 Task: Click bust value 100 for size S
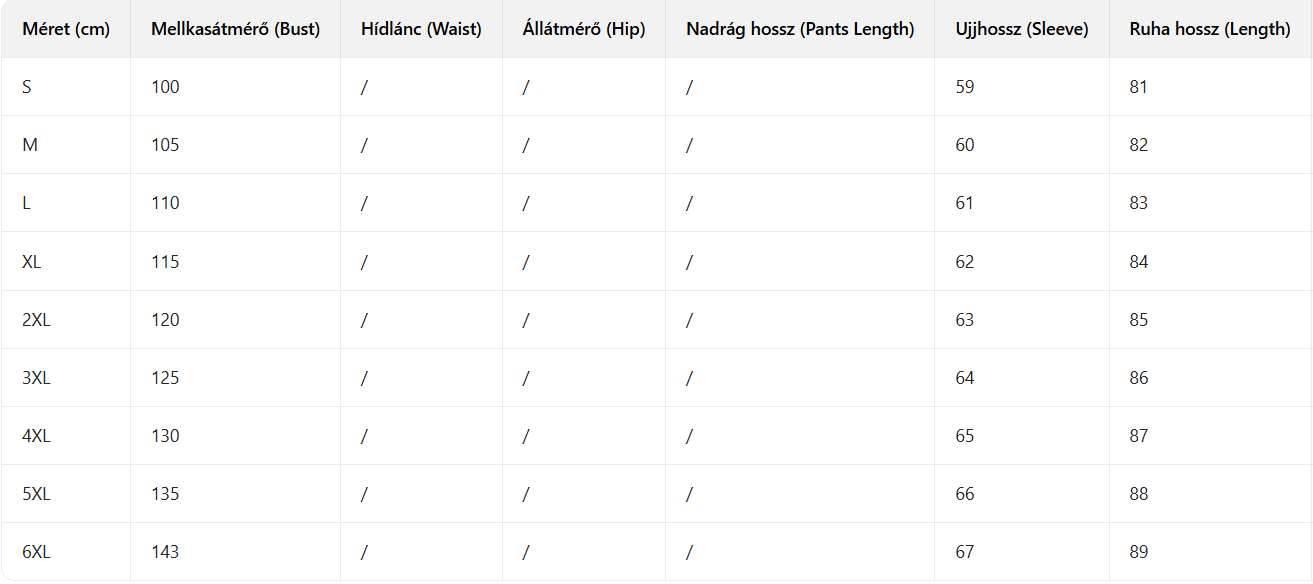165,87
